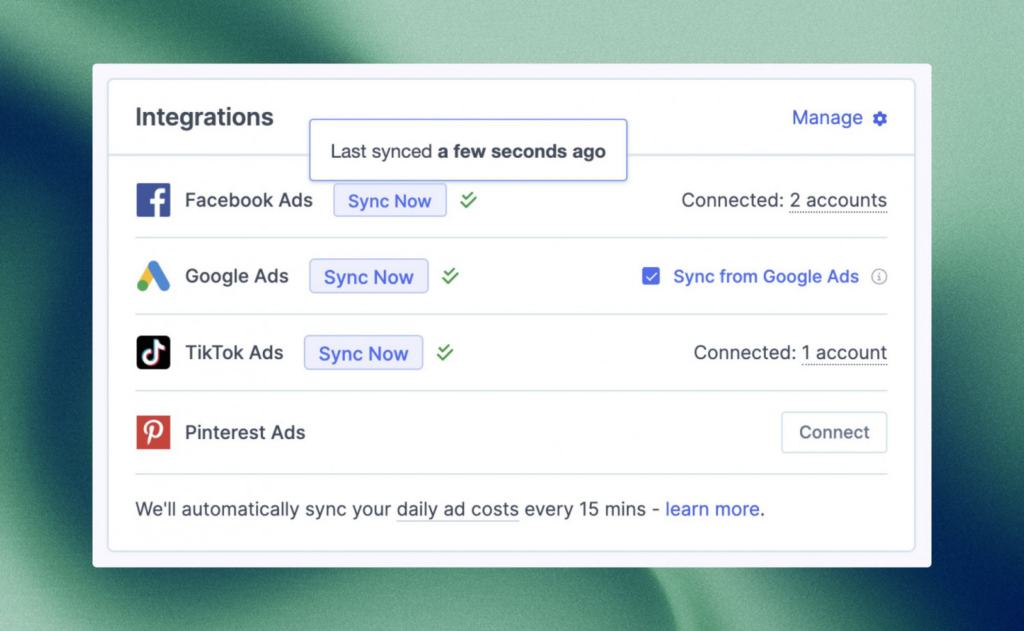Click the Sync from Google Ads label
This screenshot has height=631, width=1024.
point(766,277)
